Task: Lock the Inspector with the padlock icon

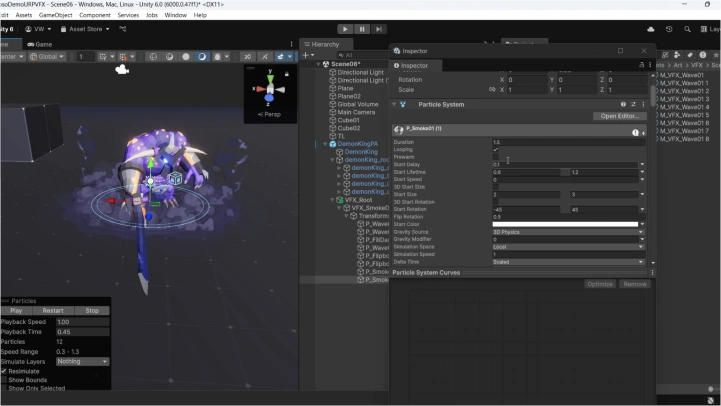Action: (x=641, y=65)
